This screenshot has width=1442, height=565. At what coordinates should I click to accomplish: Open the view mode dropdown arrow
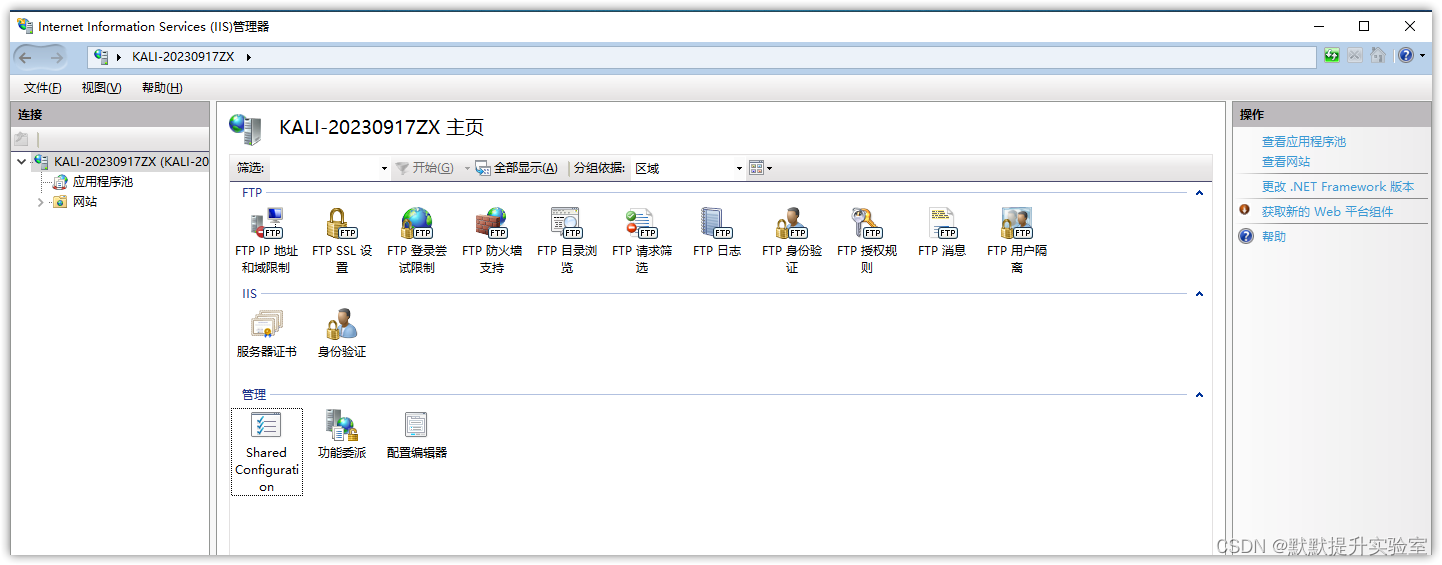tap(769, 169)
